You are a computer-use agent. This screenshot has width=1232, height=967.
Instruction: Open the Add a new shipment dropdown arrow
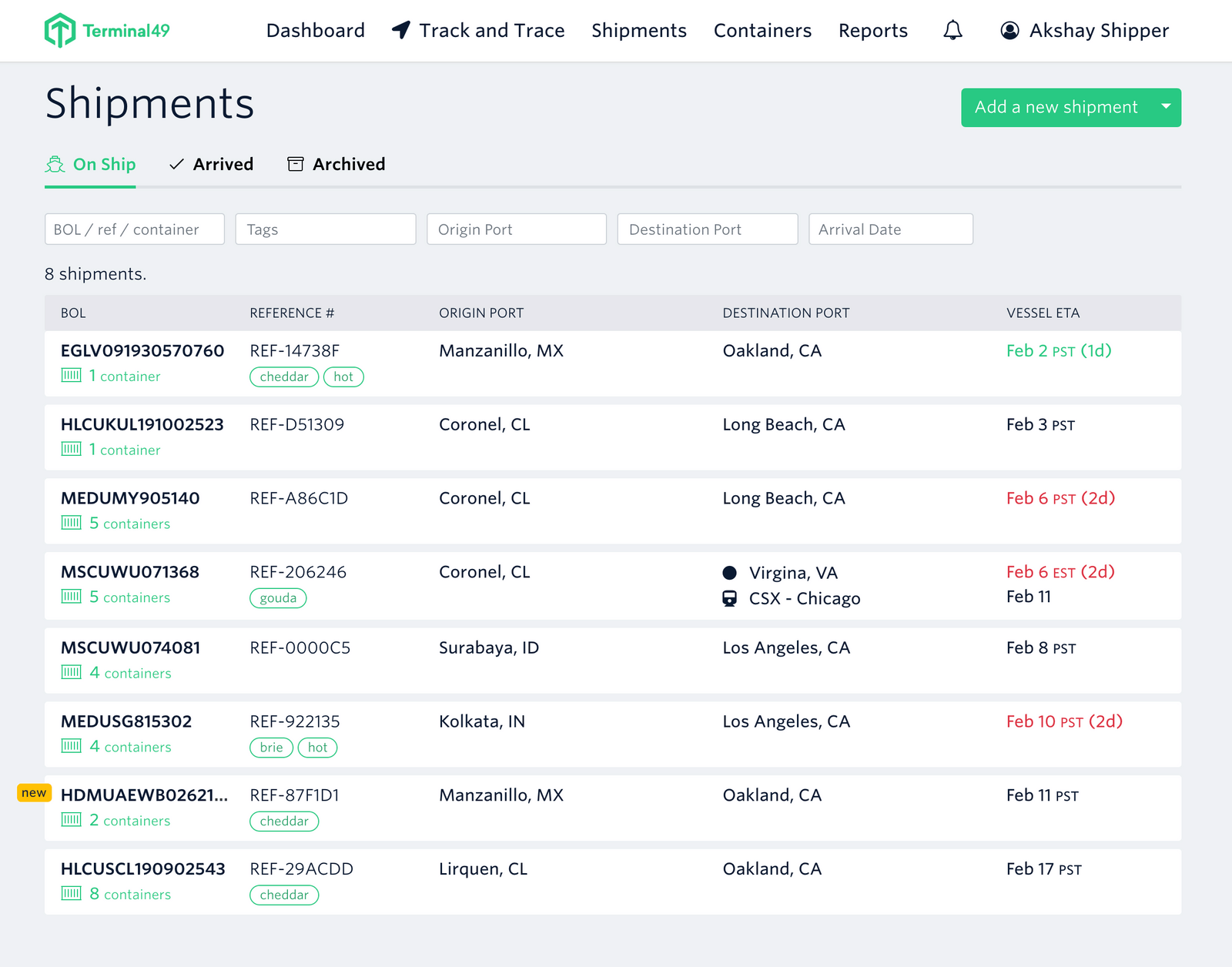(1166, 108)
